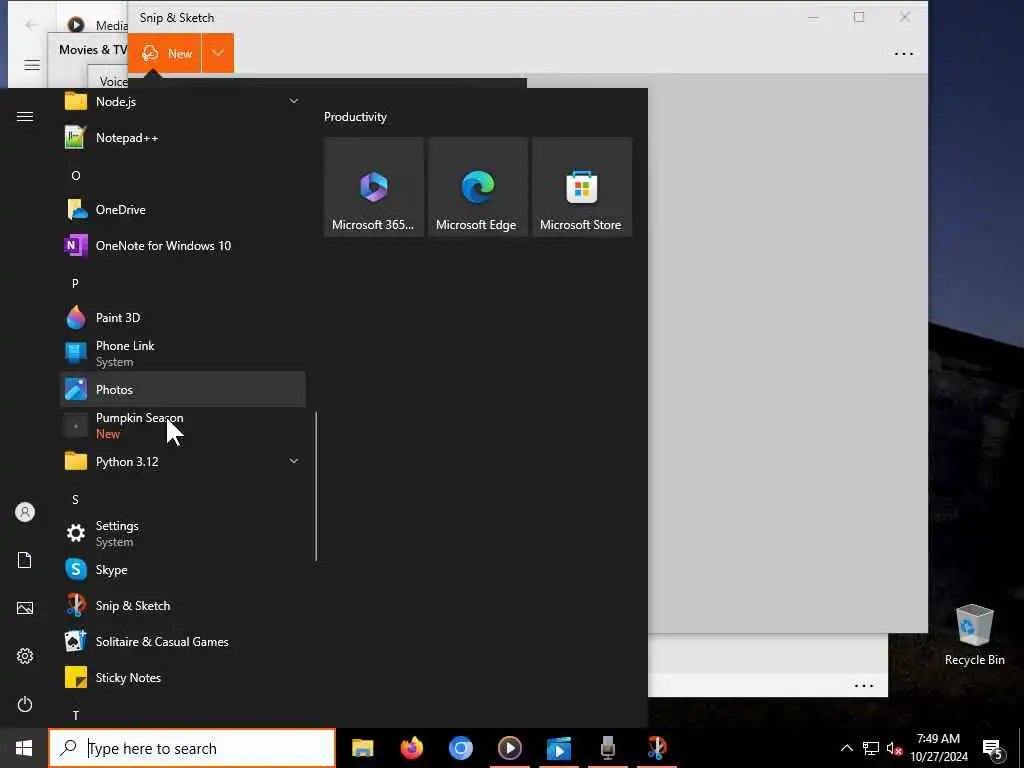Launch Pumpkin Season new app

pyautogui.click(x=182, y=425)
